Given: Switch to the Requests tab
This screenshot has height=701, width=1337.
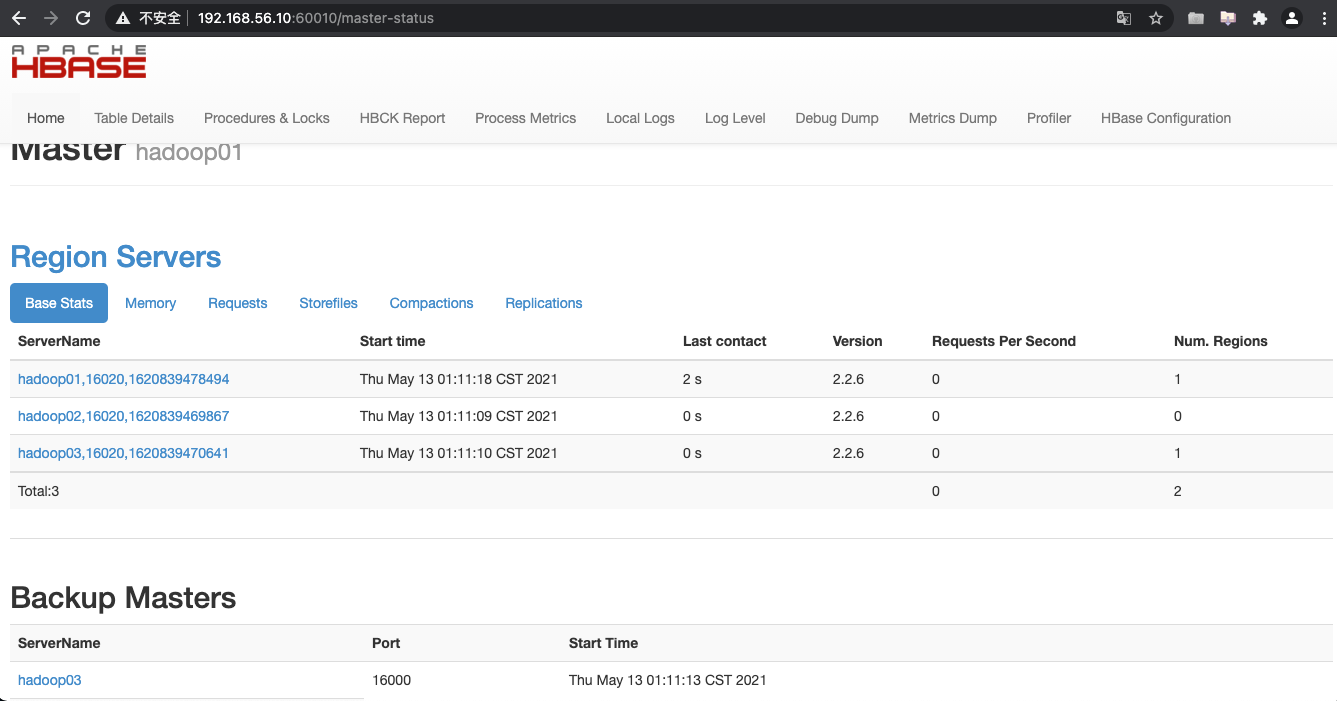Looking at the screenshot, I should point(238,303).
